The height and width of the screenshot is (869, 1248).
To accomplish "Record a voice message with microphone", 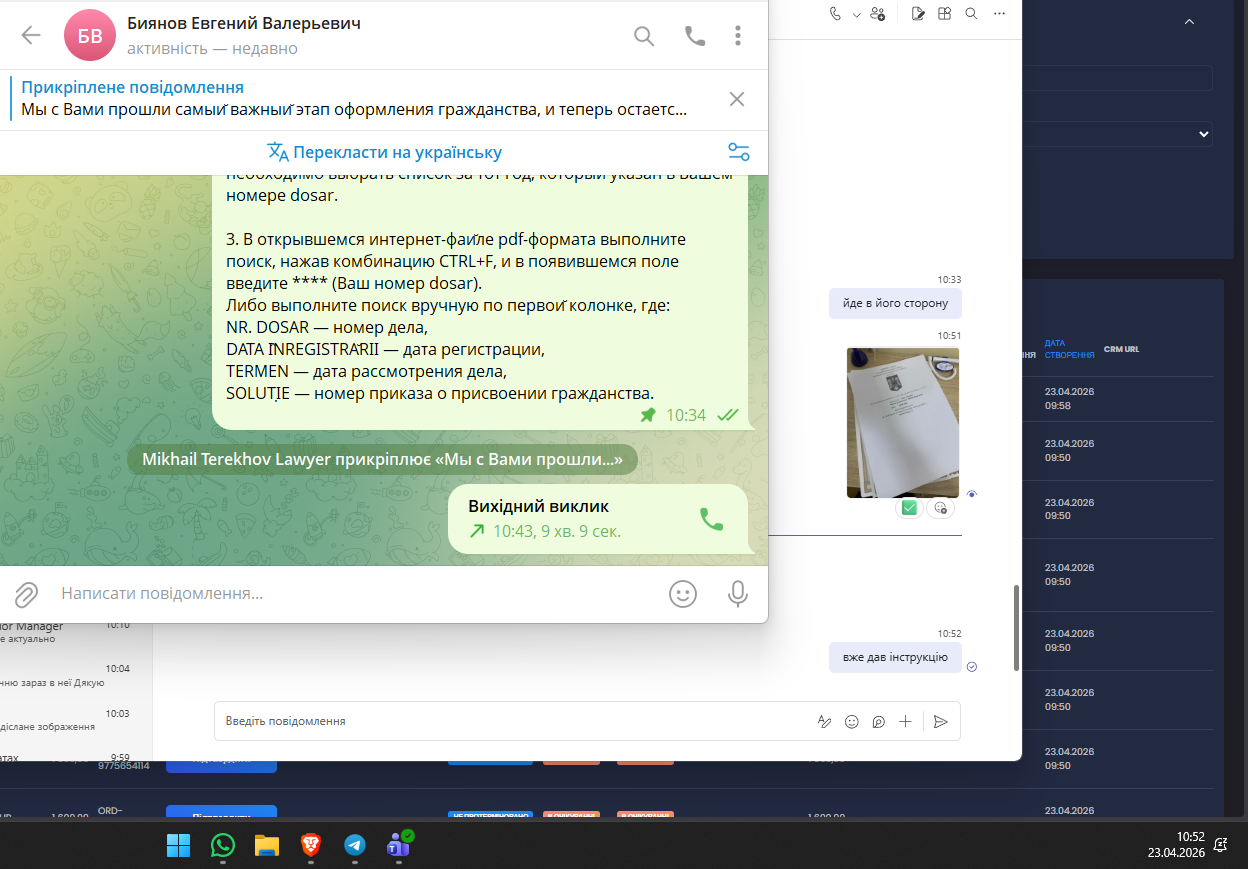I will tap(738, 594).
